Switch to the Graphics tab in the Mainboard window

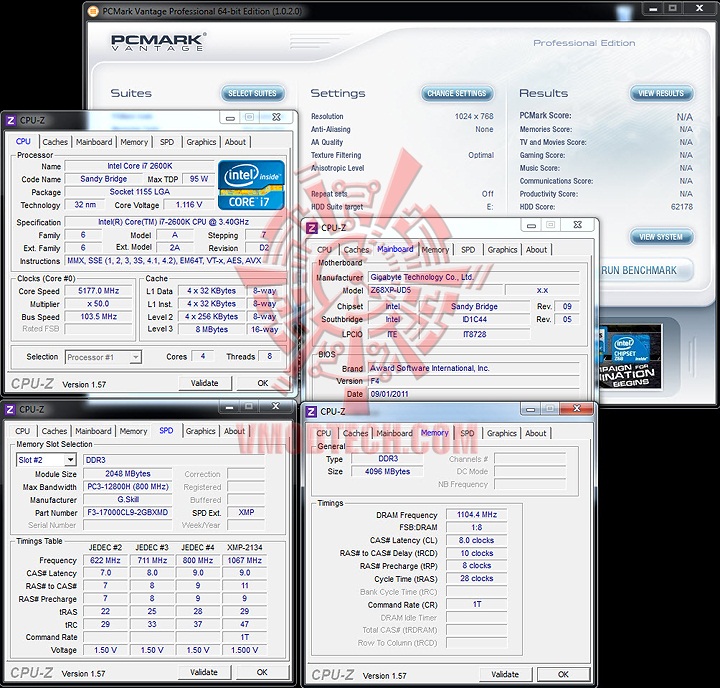[502, 249]
